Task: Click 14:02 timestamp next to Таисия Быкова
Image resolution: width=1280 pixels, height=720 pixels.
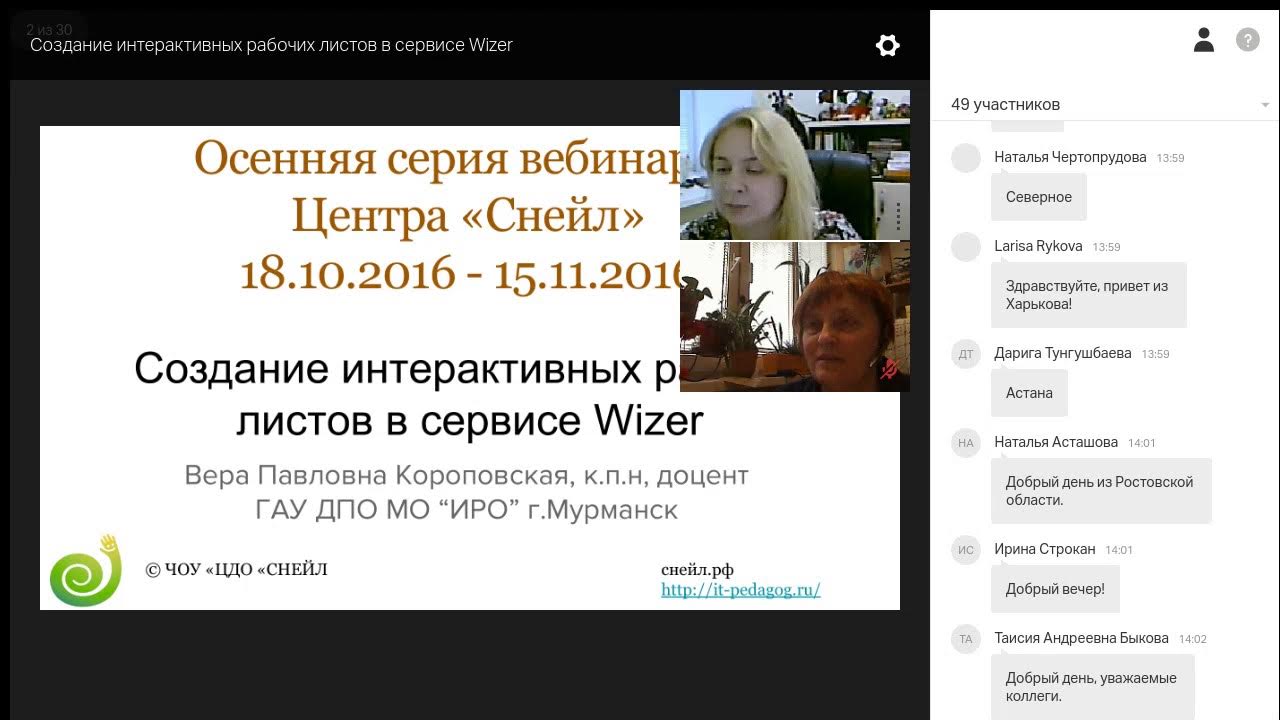Action: point(1193,639)
